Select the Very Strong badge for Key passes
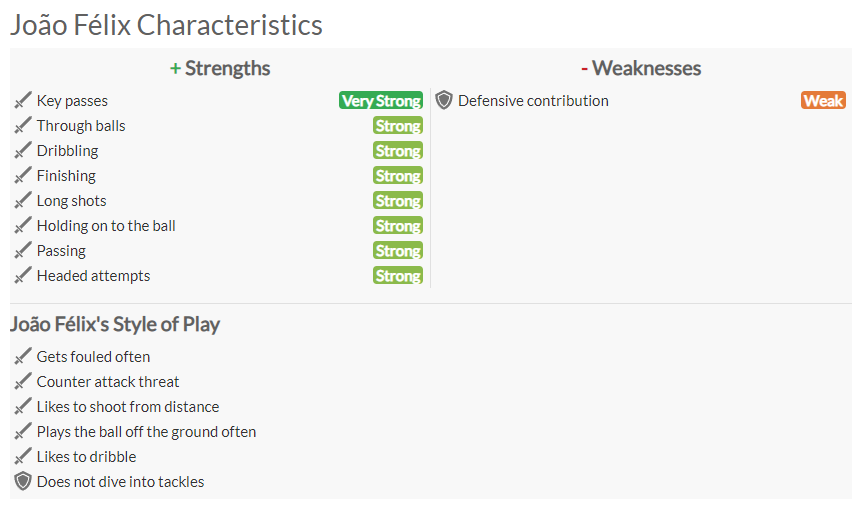 (381, 100)
